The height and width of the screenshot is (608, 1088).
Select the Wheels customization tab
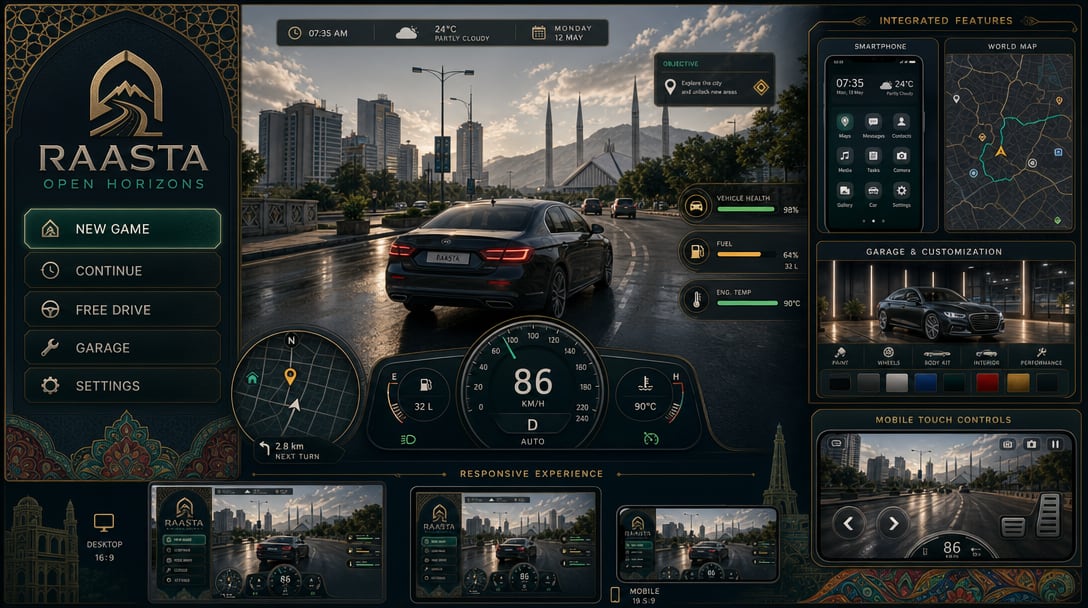(x=888, y=357)
